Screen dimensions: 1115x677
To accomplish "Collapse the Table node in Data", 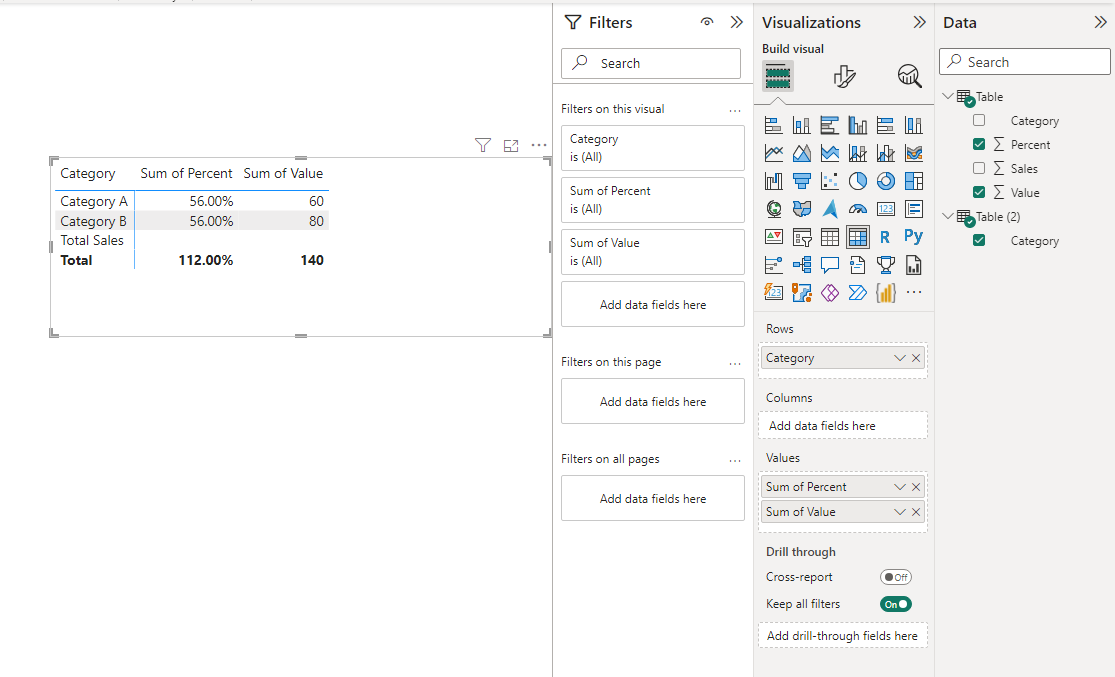I will [x=948, y=96].
